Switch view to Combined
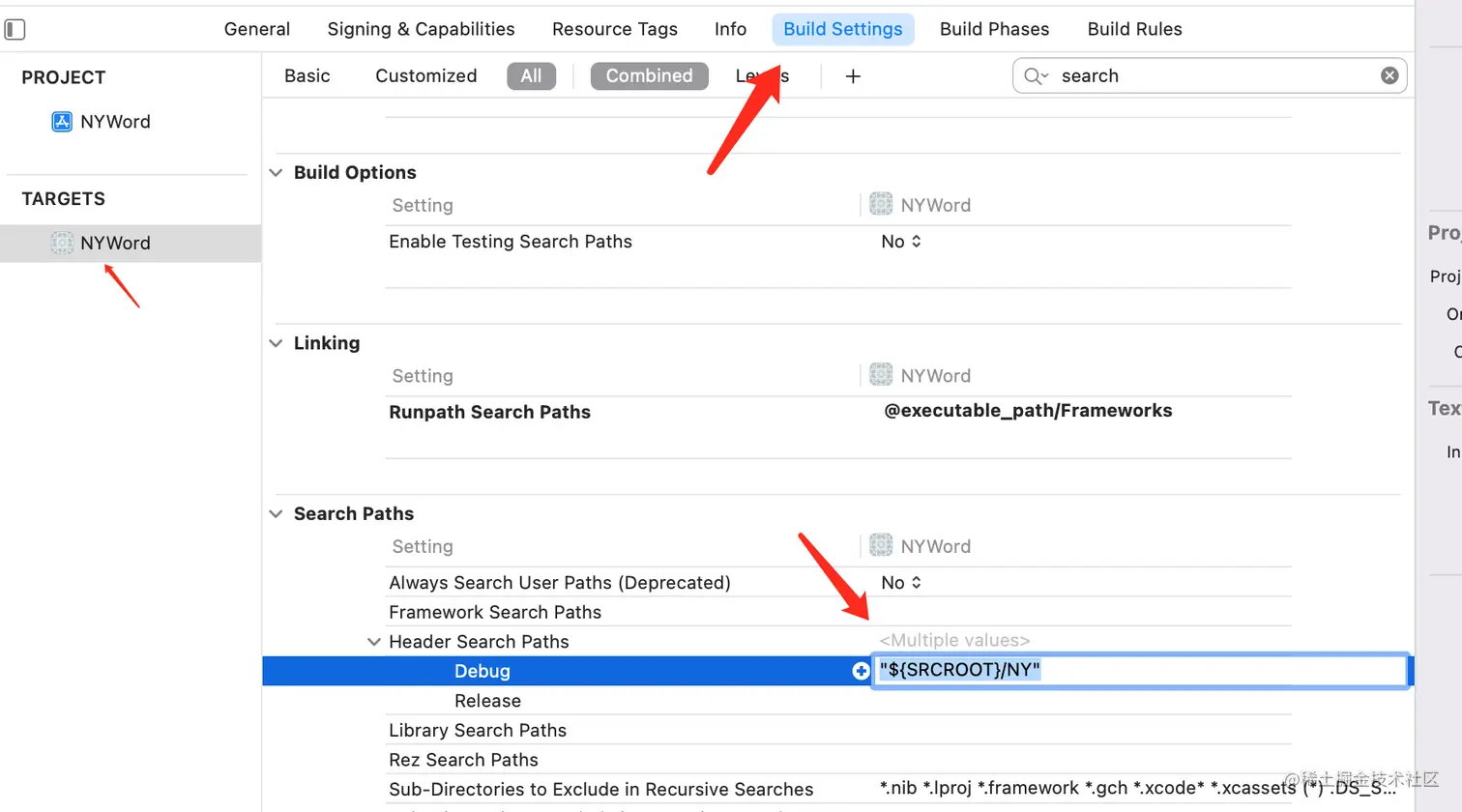 [649, 76]
